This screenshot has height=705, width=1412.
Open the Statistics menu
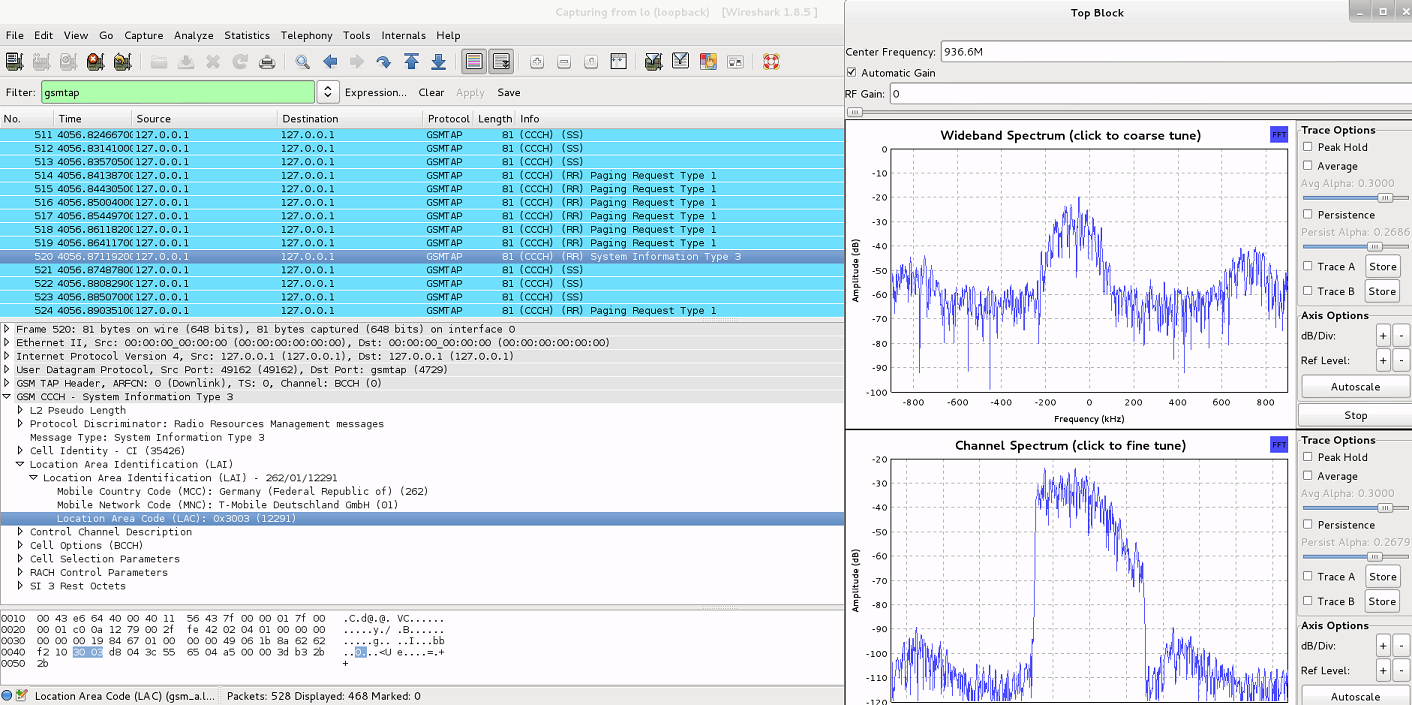click(247, 35)
